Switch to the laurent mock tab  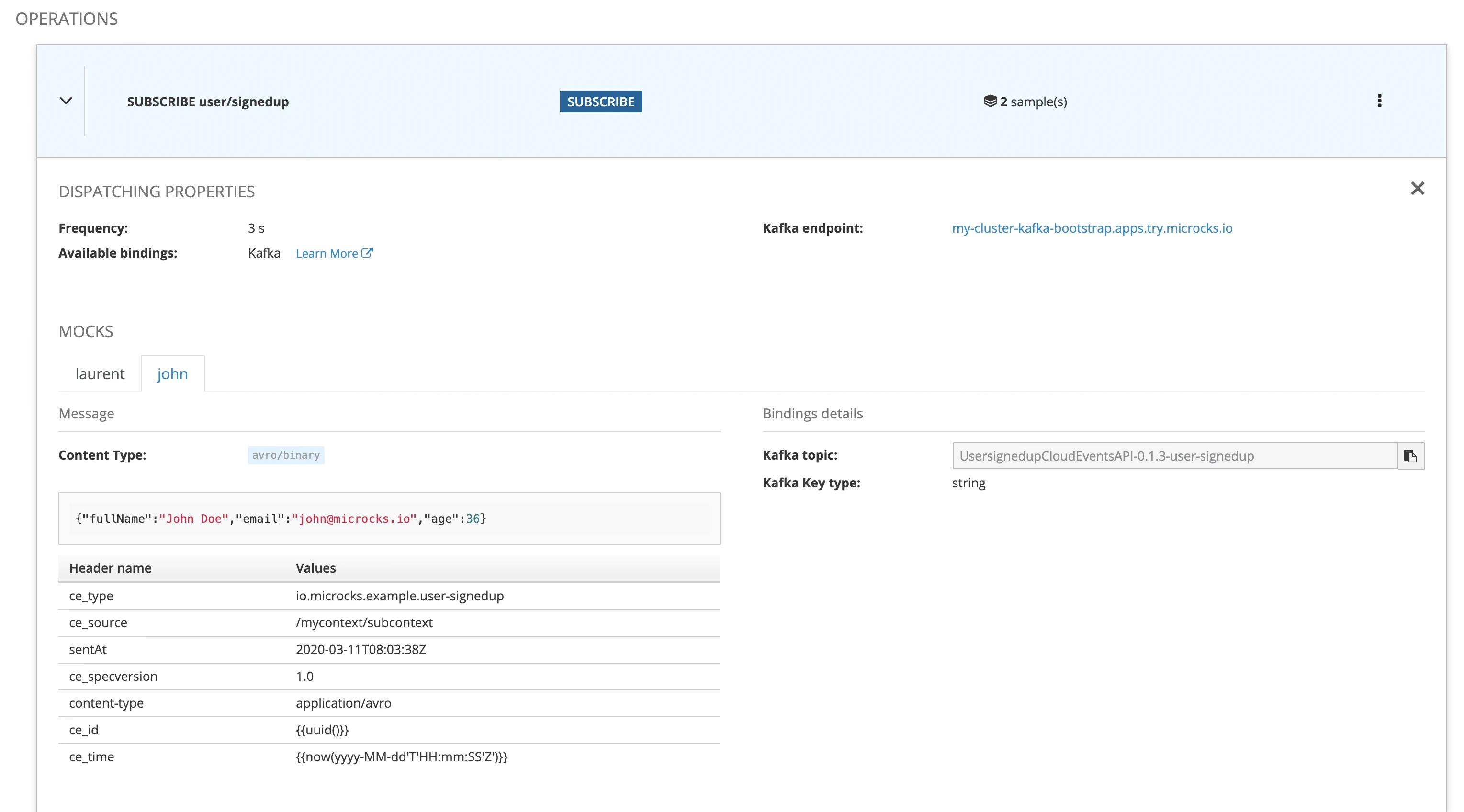100,373
